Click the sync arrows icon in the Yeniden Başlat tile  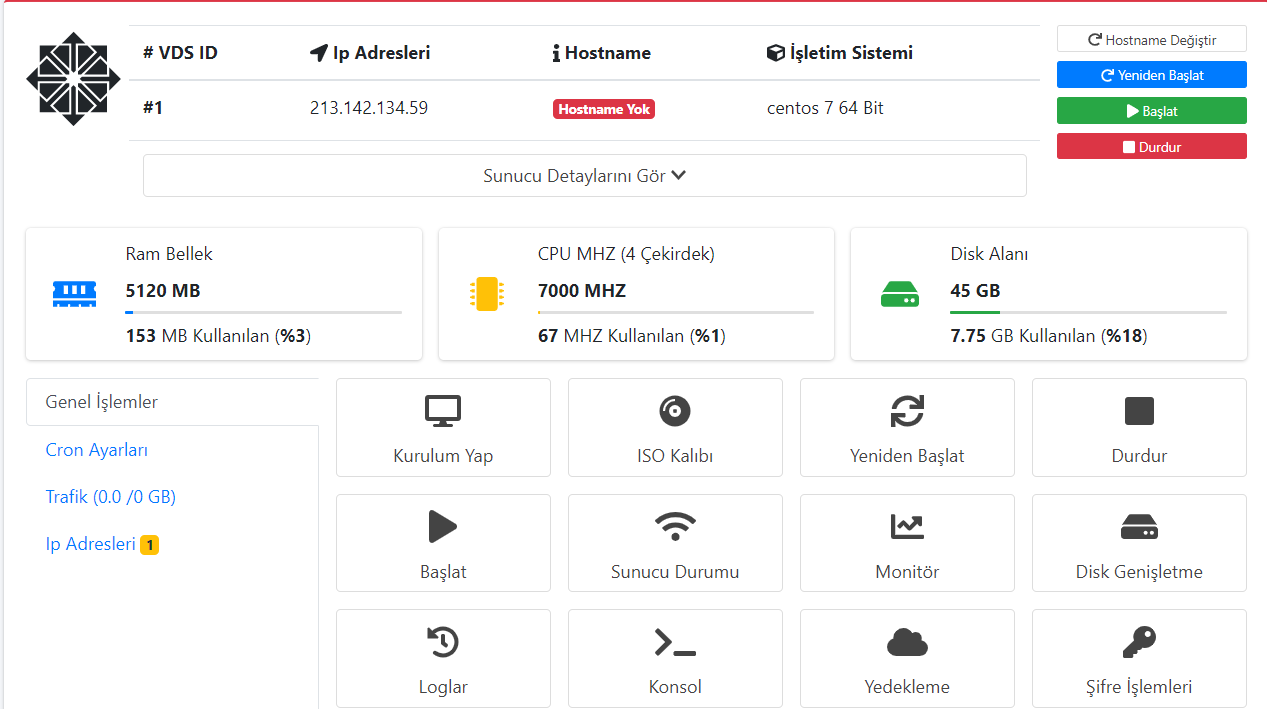907,411
